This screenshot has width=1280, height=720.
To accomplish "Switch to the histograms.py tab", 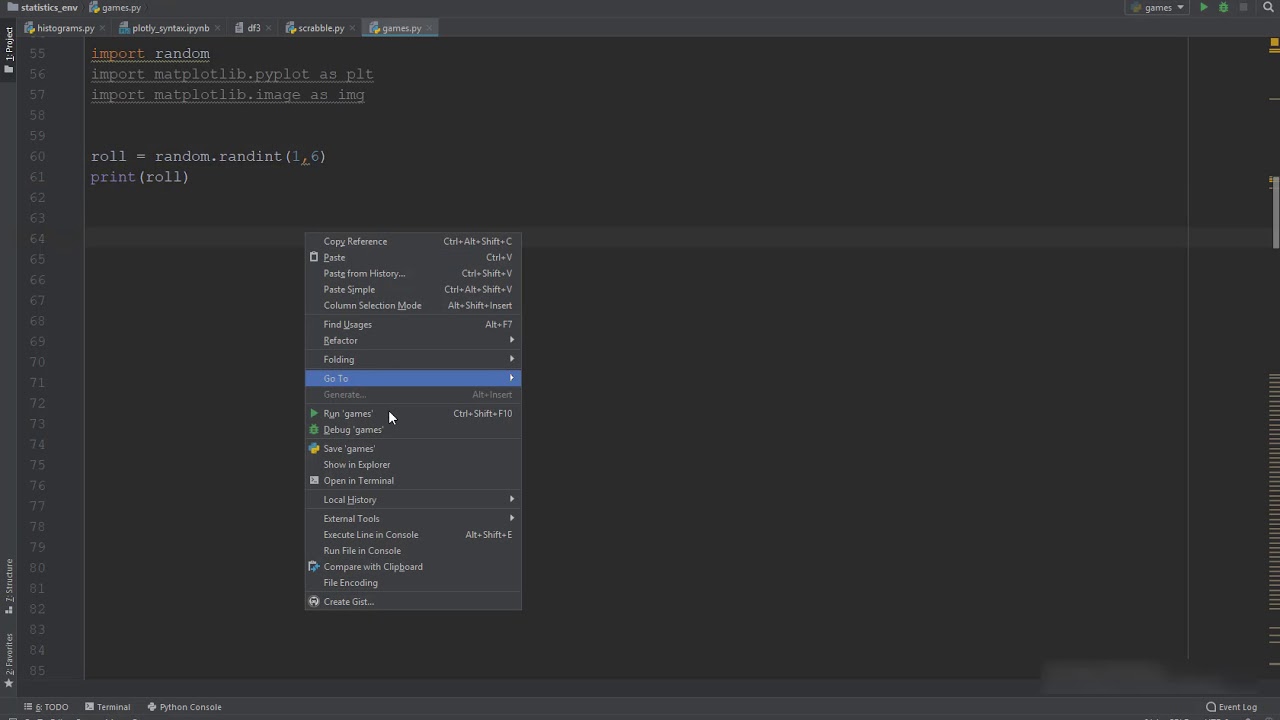I will tap(64, 28).
